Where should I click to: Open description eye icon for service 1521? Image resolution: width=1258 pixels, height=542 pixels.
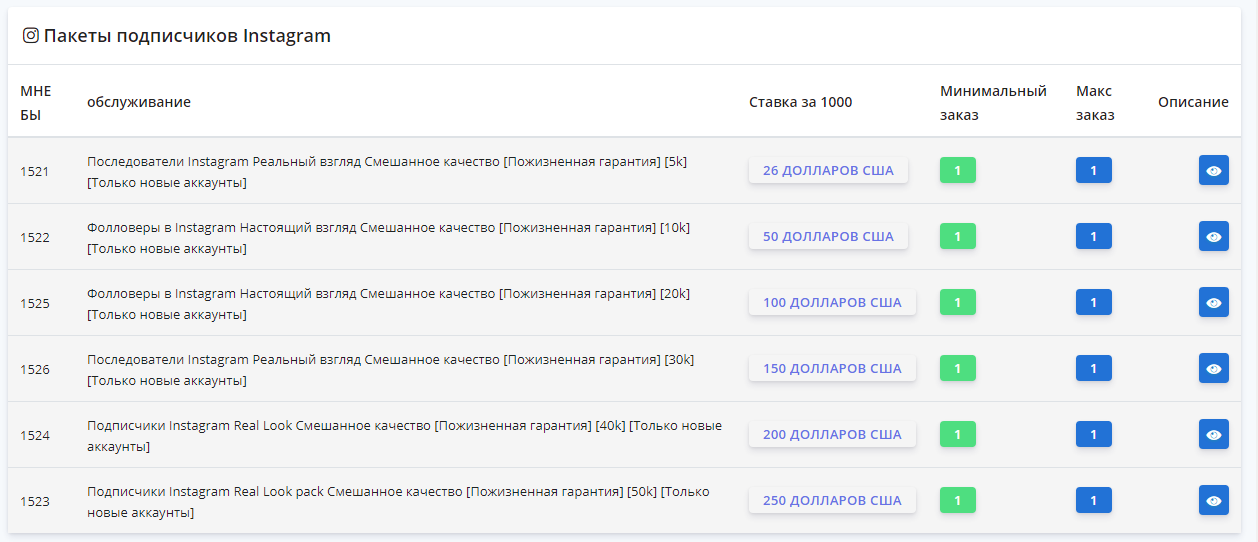pyautogui.click(x=1213, y=170)
